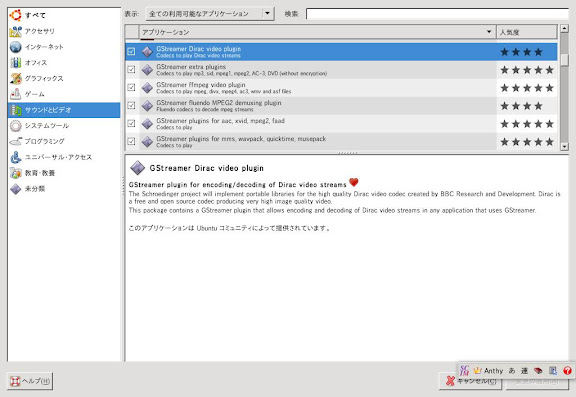The height and width of the screenshot is (397, 576).
Task: Open the プログラミング category
Action: [64, 141]
